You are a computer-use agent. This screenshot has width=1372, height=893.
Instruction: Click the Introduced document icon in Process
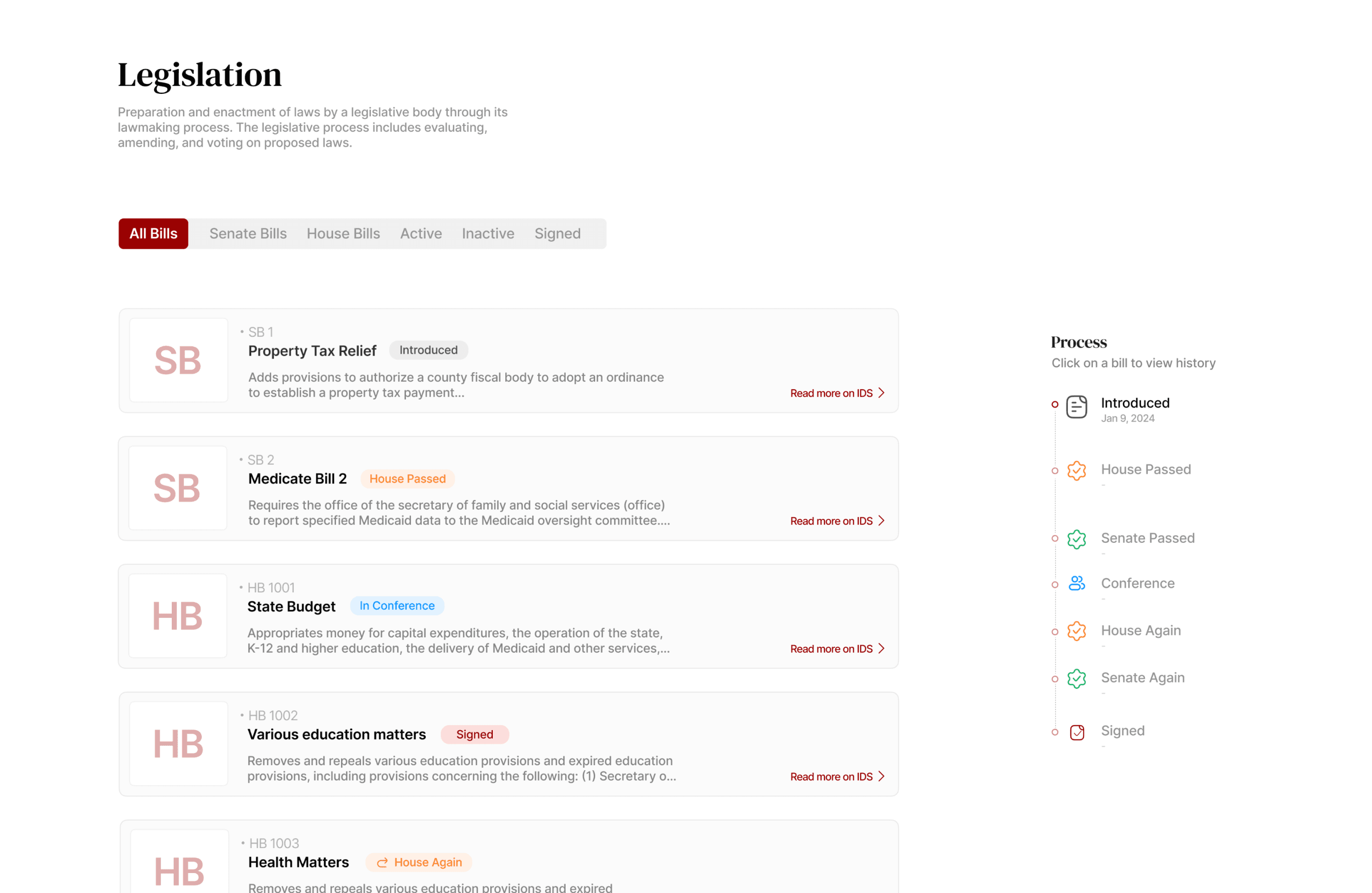[1076, 407]
